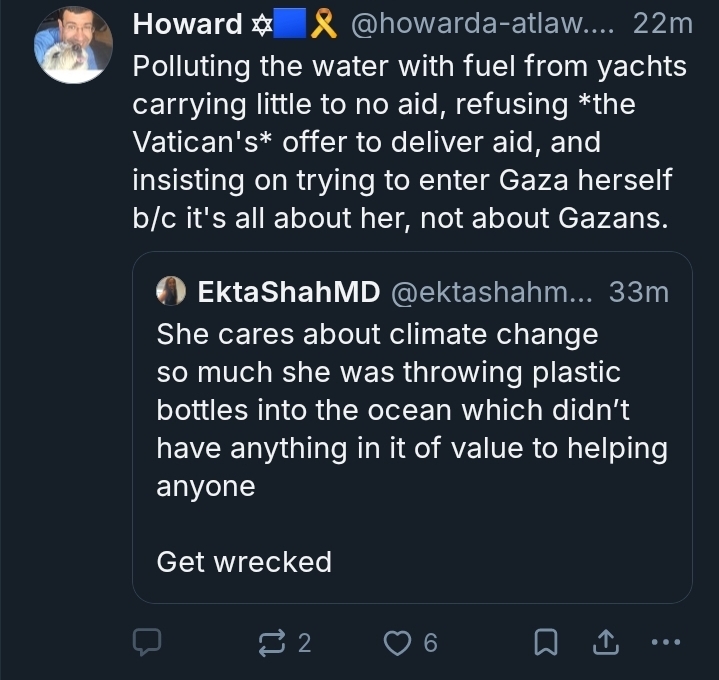Open the reply composer via speech bubble icon
The image size is (719, 680).
(148, 643)
